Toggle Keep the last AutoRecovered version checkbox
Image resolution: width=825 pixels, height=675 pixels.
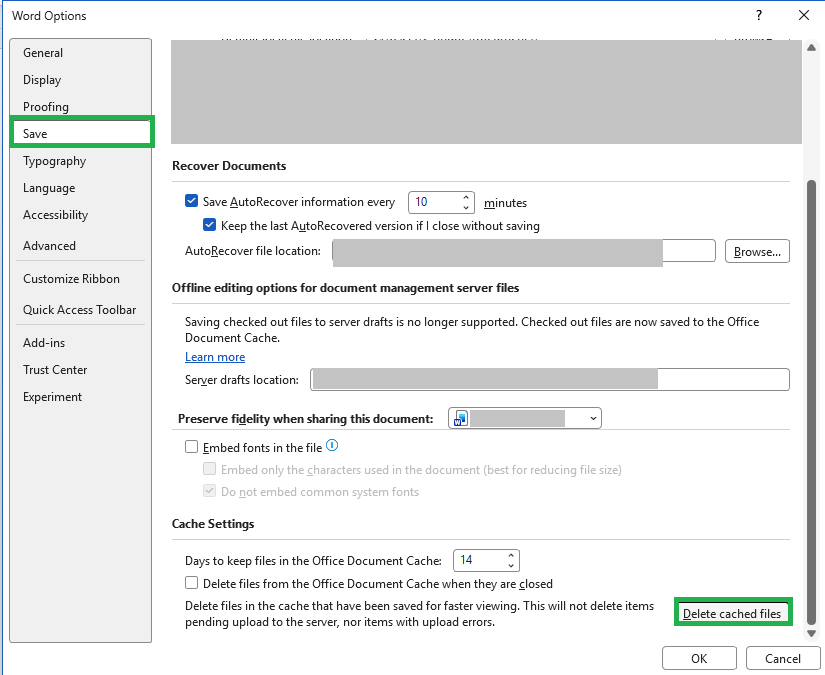209,225
